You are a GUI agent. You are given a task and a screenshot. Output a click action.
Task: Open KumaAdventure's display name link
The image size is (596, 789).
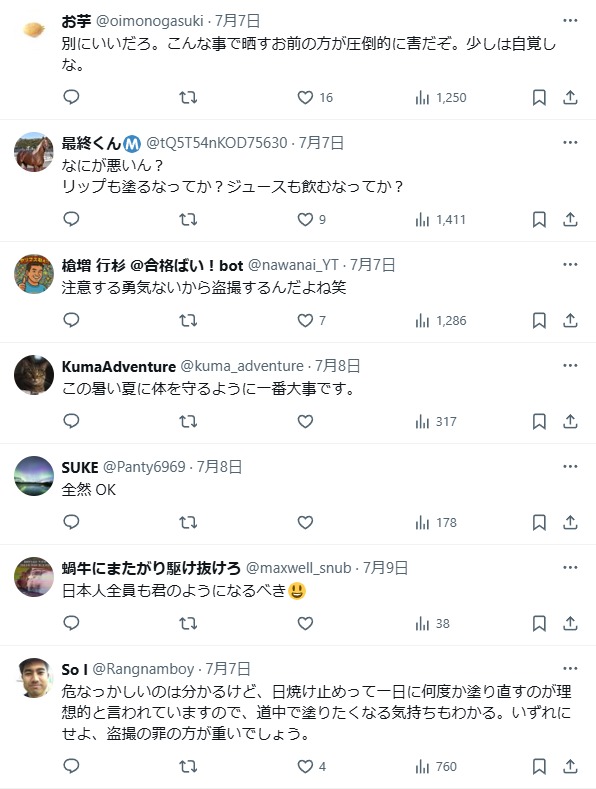tap(118, 366)
